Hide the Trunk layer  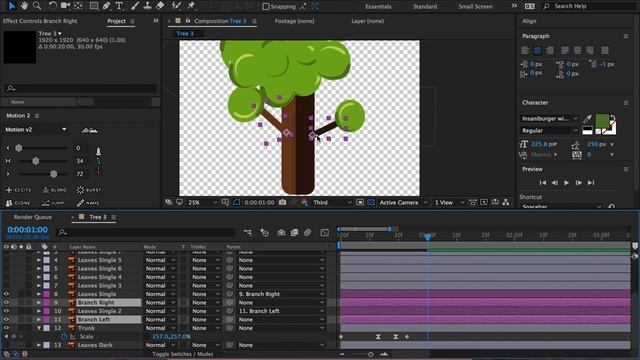click(6, 328)
